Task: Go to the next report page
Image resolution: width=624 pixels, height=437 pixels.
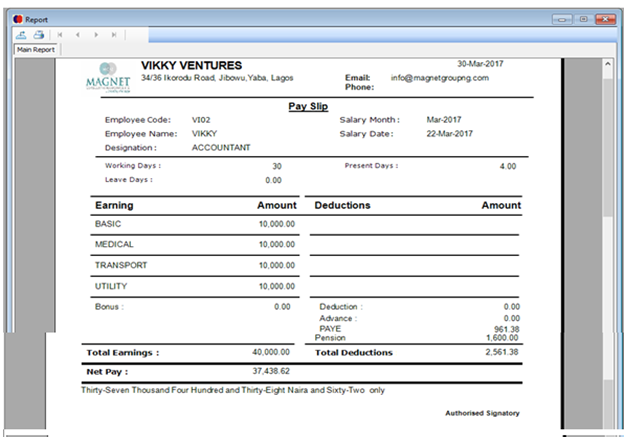Action: click(x=96, y=35)
